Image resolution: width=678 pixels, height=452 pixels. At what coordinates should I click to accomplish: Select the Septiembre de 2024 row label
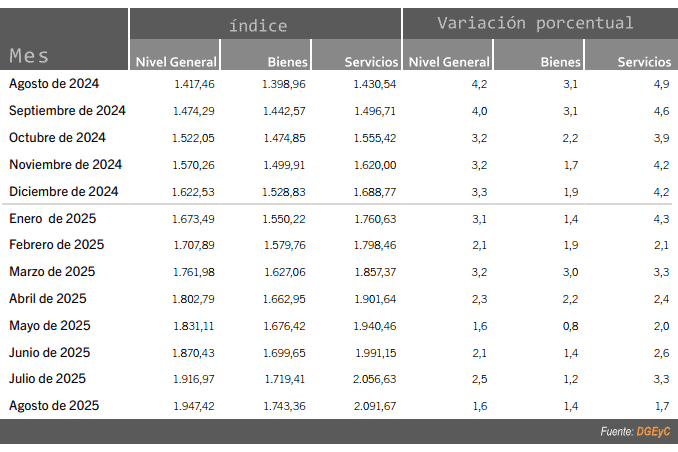[x=67, y=111]
